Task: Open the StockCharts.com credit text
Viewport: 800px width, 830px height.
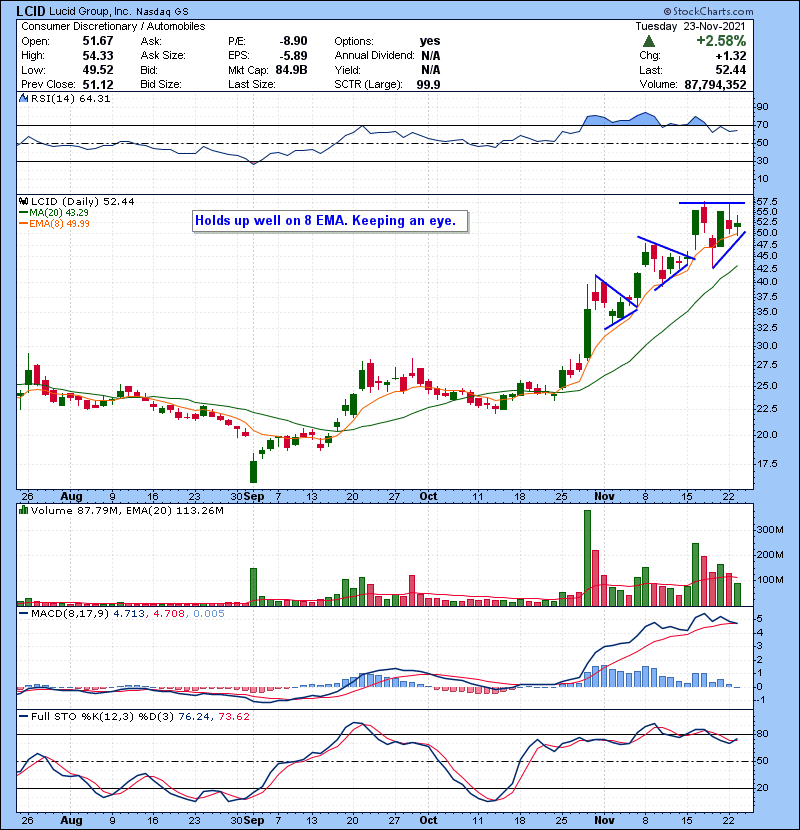Action: tap(708, 12)
